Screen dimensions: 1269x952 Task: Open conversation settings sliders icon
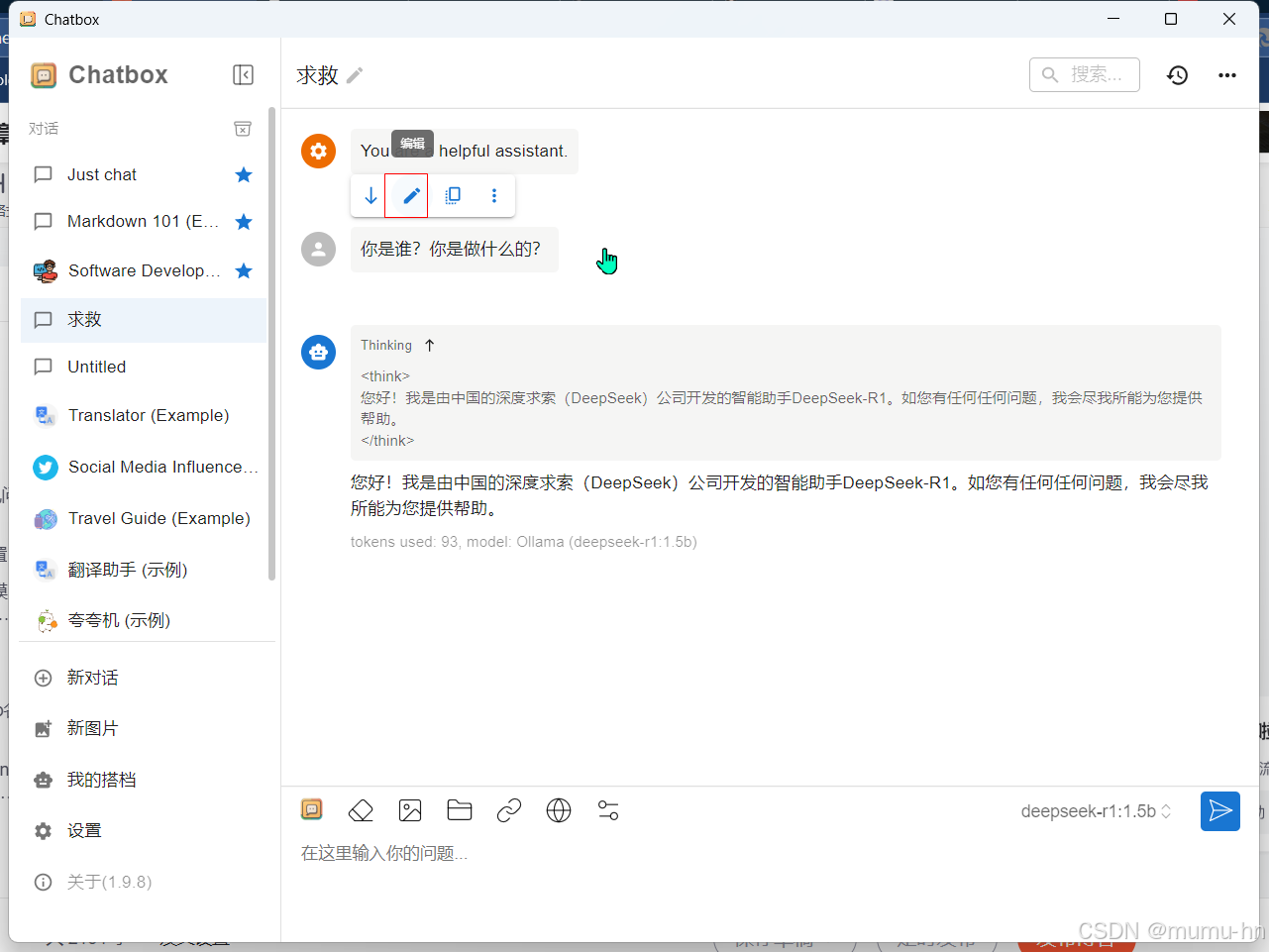[608, 811]
